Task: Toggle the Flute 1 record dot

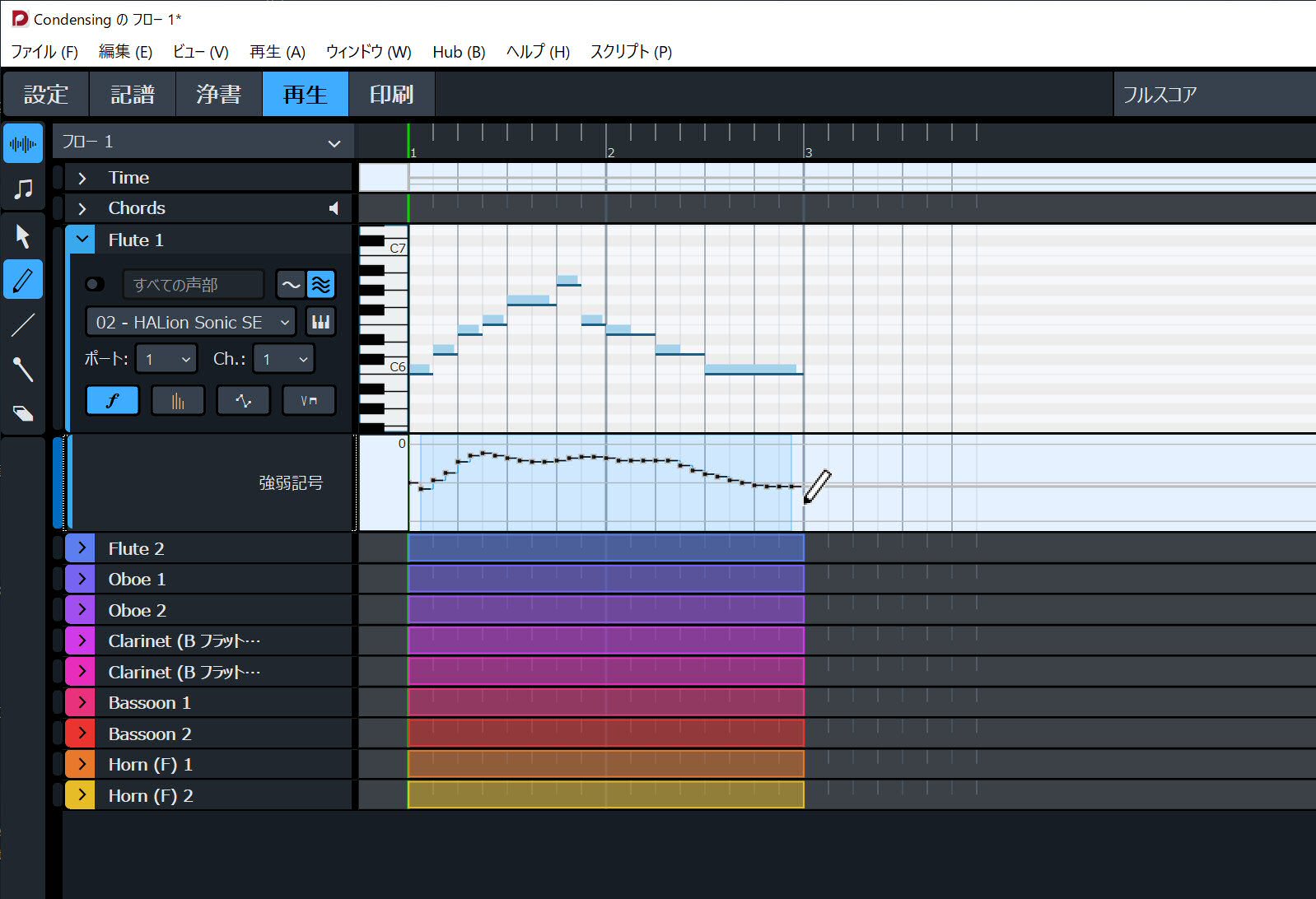Action: (x=94, y=284)
